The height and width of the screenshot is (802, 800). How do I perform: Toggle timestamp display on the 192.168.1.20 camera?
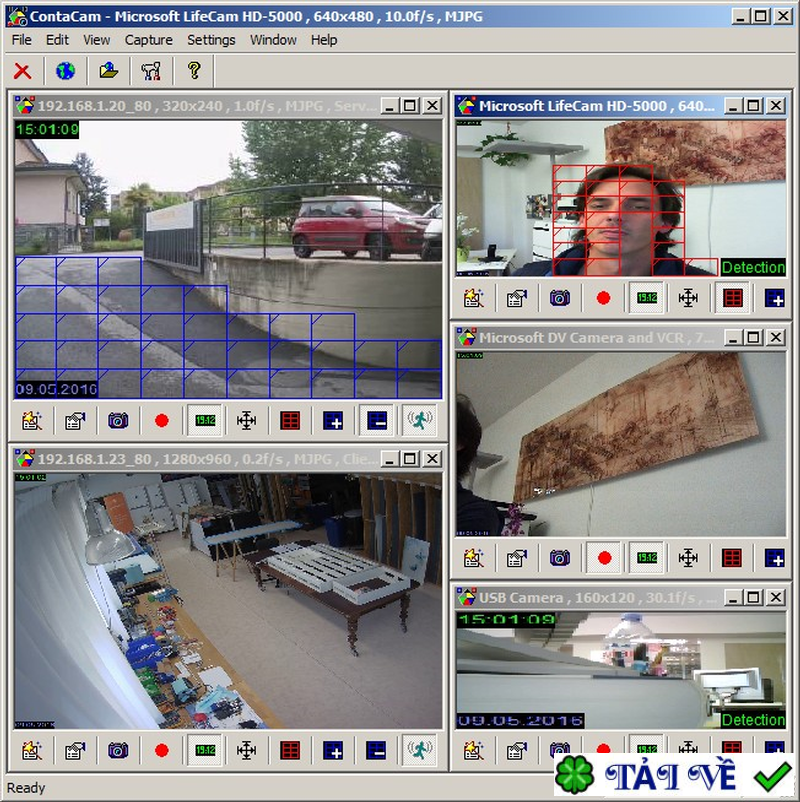point(205,421)
